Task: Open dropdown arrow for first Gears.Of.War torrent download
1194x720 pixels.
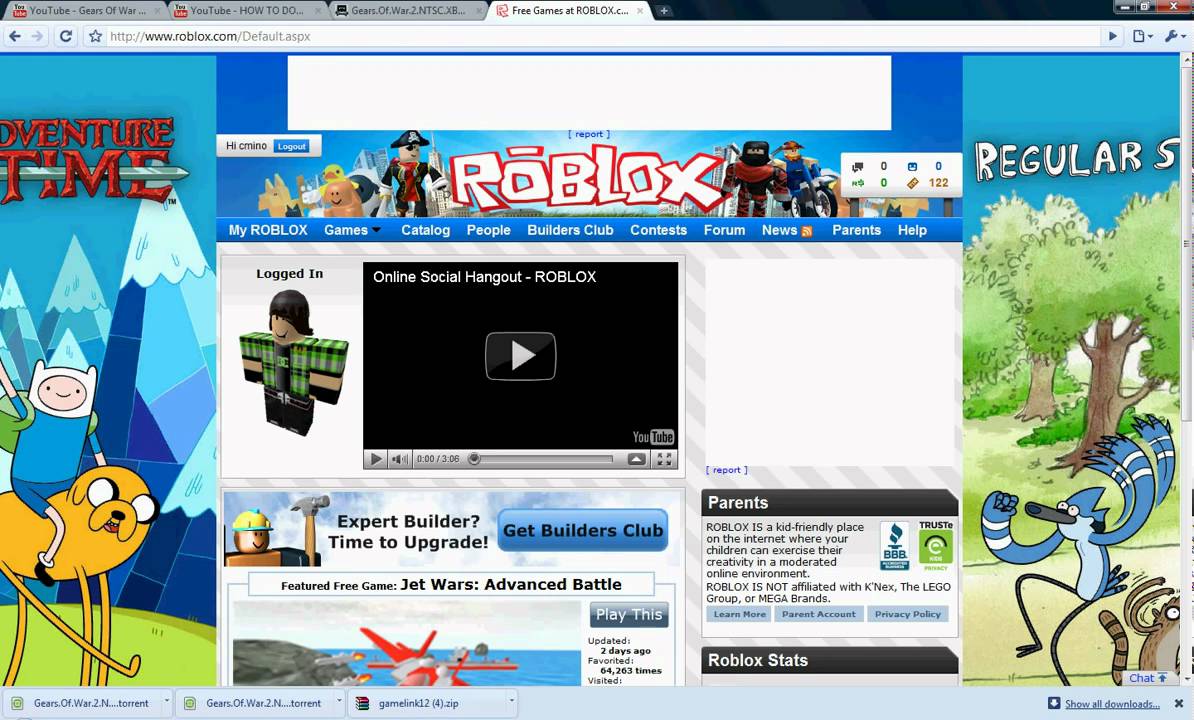Action: pyautogui.click(x=167, y=701)
